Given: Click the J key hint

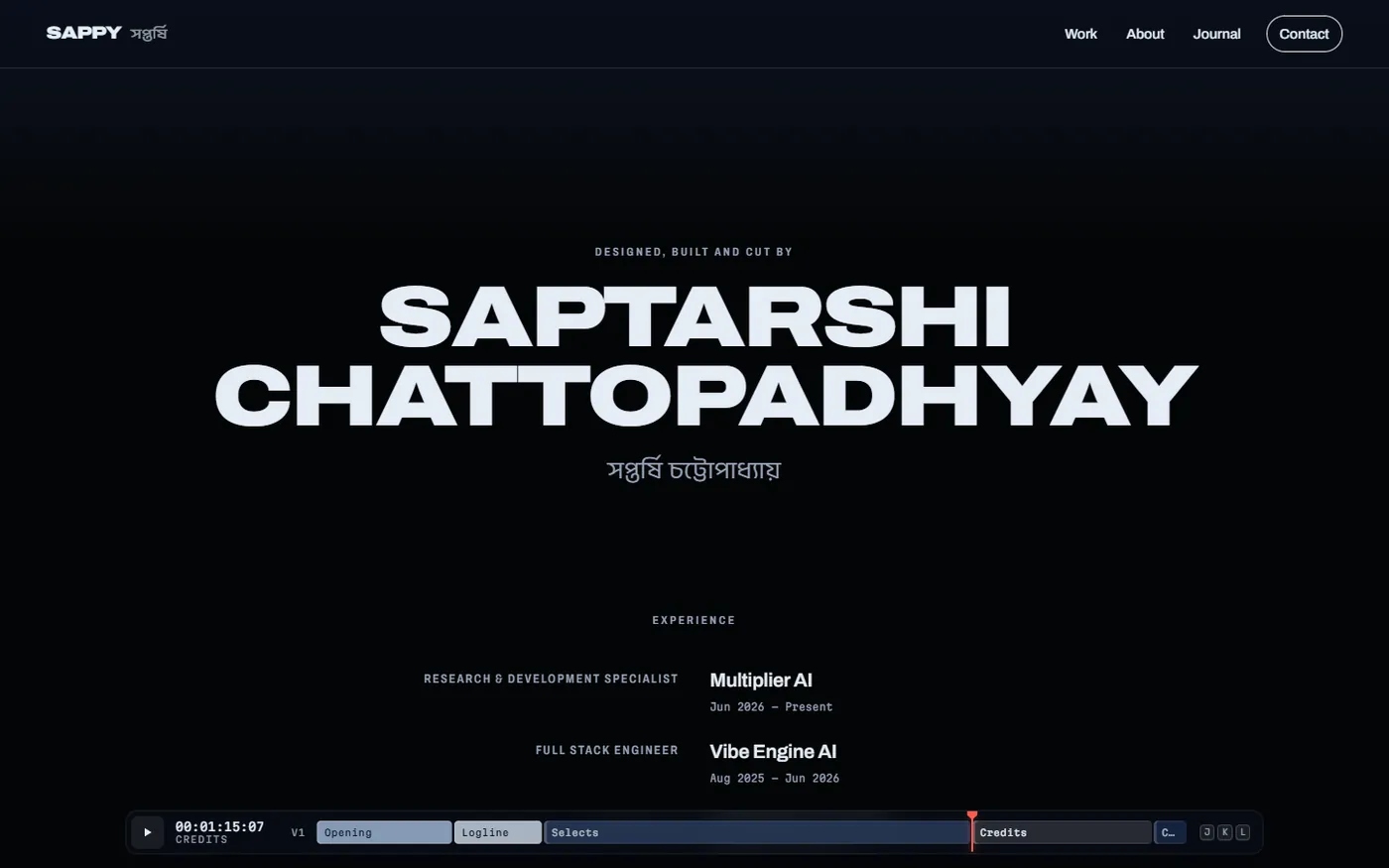Looking at the screenshot, I should (1206, 832).
